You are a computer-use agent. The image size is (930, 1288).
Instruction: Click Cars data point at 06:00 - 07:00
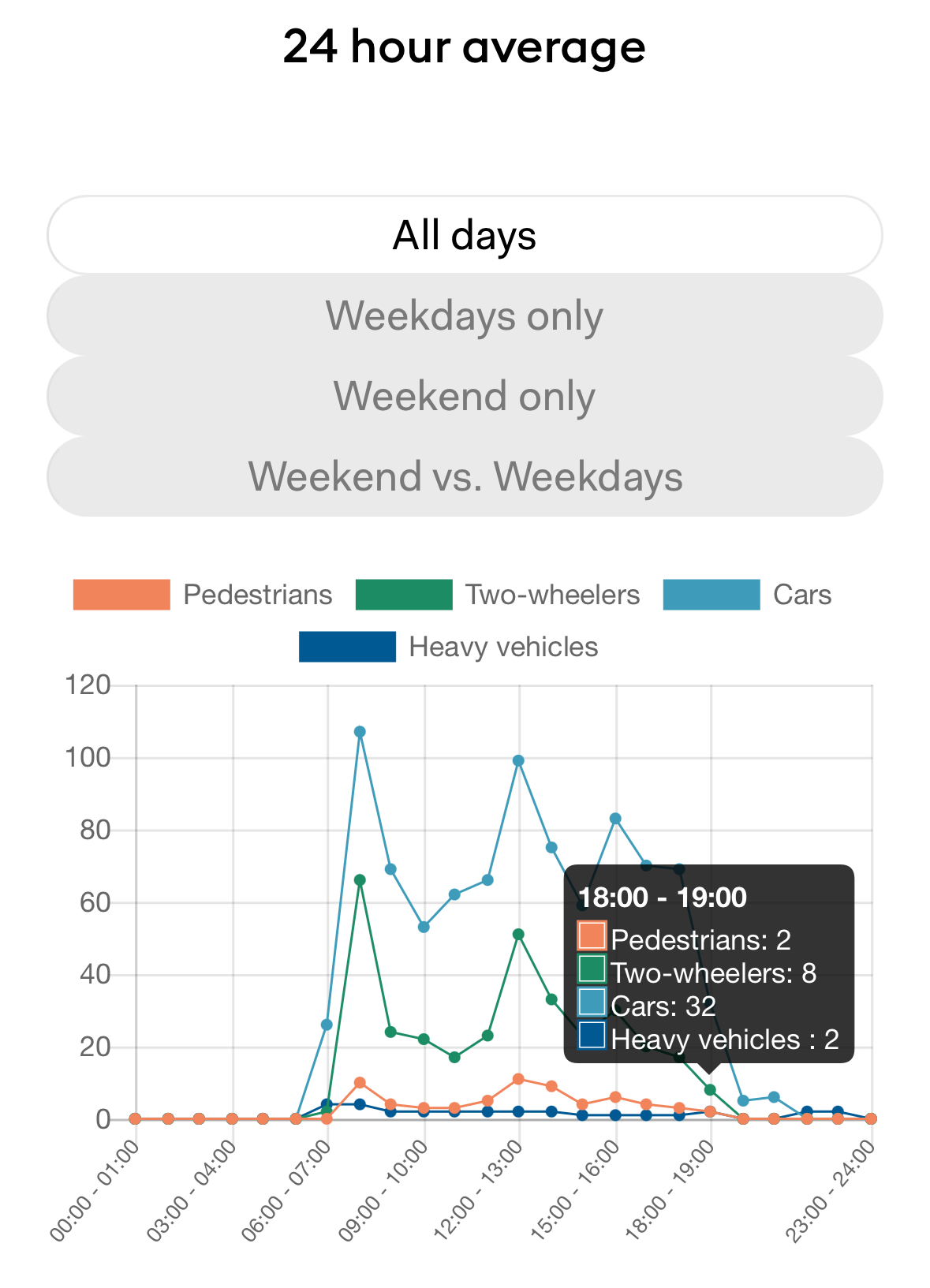(x=327, y=1024)
